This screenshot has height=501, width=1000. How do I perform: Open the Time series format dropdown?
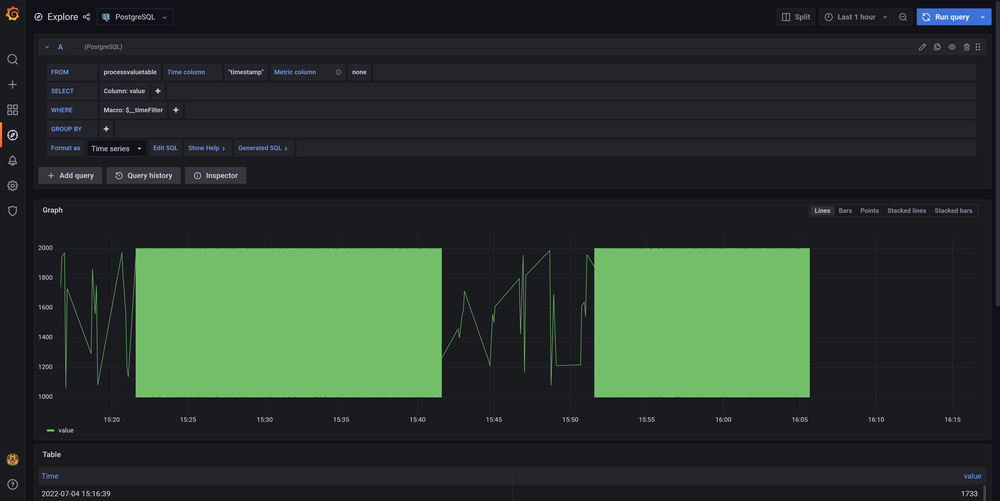pyautogui.click(x=116, y=148)
